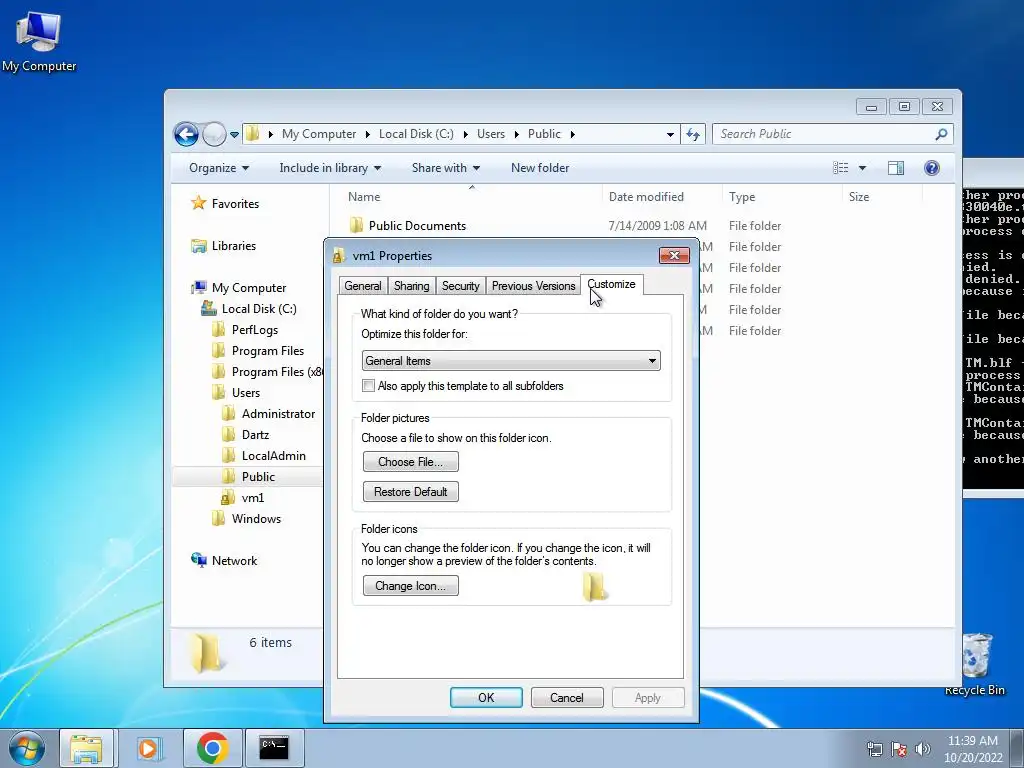This screenshot has width=1024, height=768.
Task: Select Program Files (x86) in the tree
Action: [x=267, y=372]
